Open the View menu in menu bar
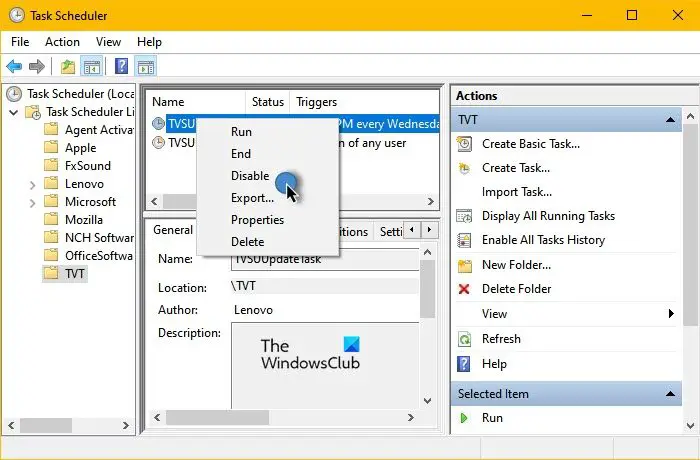The image size is (700, 460). 108,42
